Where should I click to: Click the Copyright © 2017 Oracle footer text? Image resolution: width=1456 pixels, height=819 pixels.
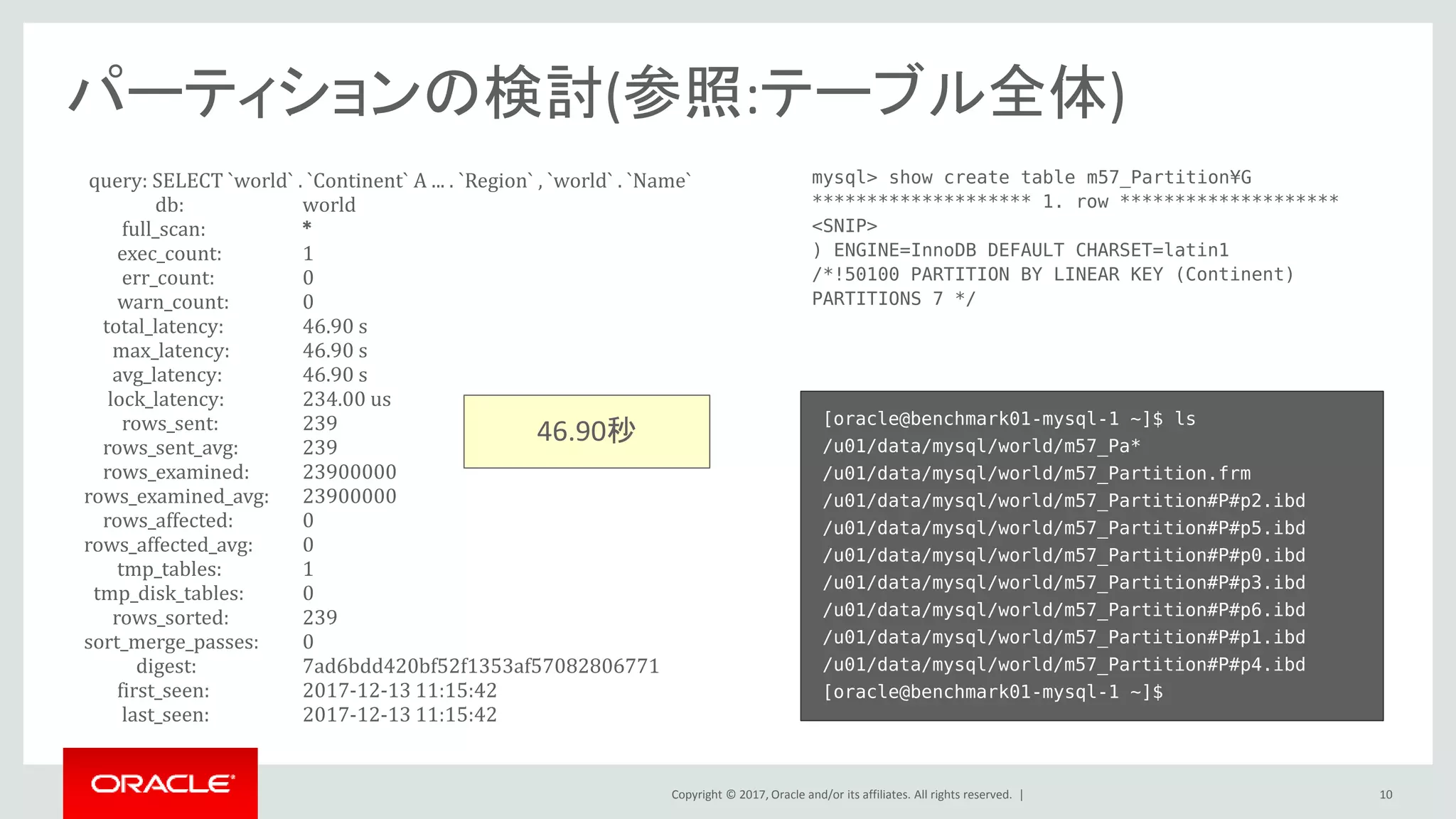pyautogui.click(x=842, y=795)
